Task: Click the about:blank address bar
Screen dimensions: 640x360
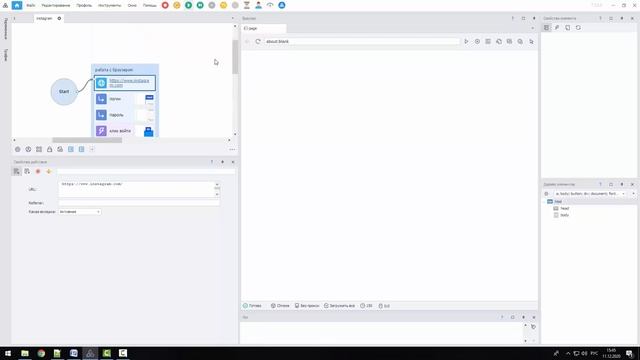Action: point(362,41)
